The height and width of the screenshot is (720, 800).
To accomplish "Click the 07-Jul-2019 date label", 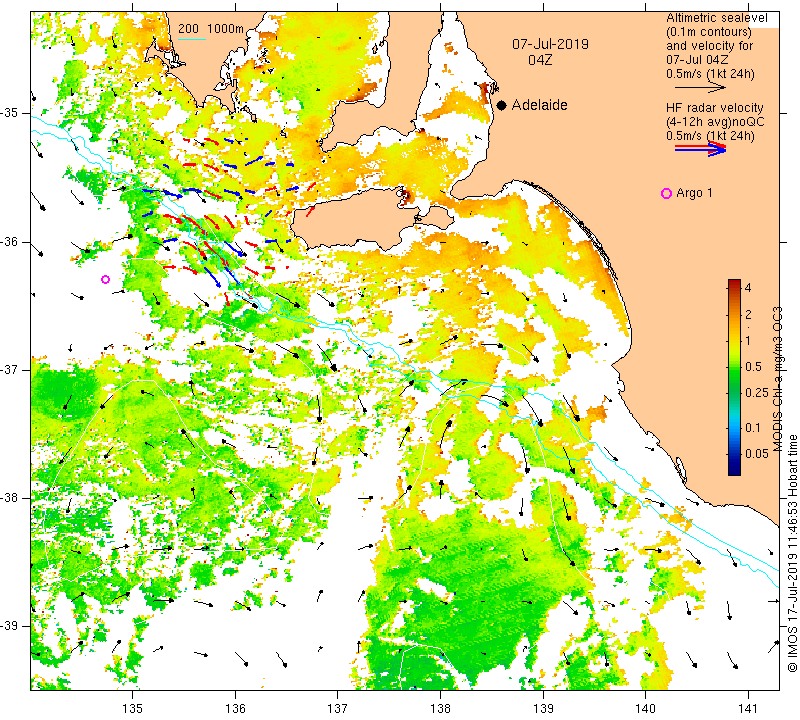I will [550, 44].
